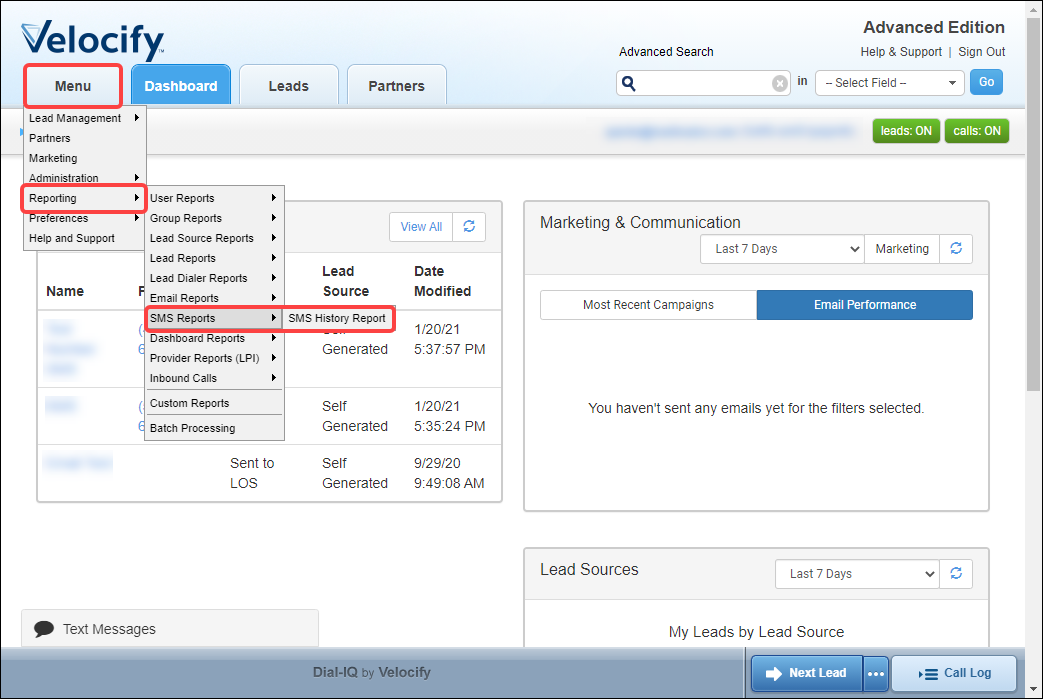The width and height of the screenshot is (1043, 699).
Task: Click the Date Modified column header
Action: tap(442, 281)
